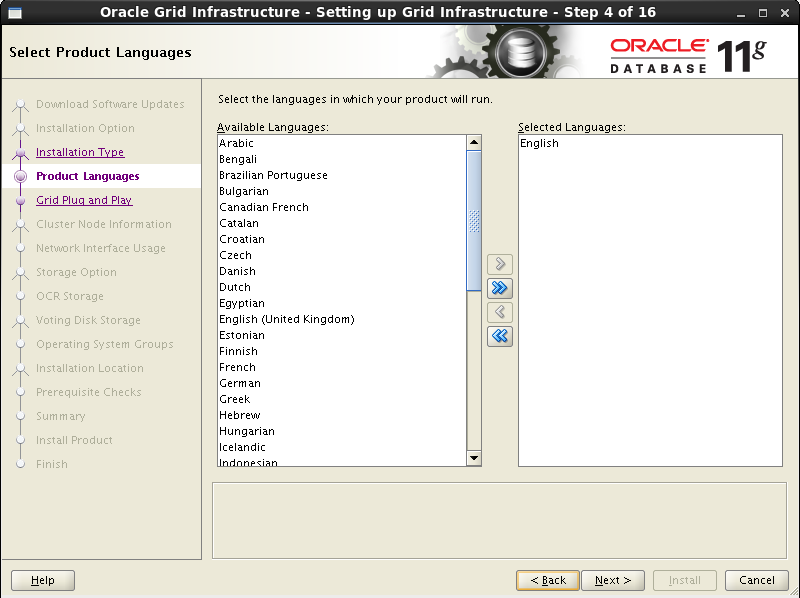
Task: Click the Available Languages scrollbar thumb
Action: coord(474,221)
